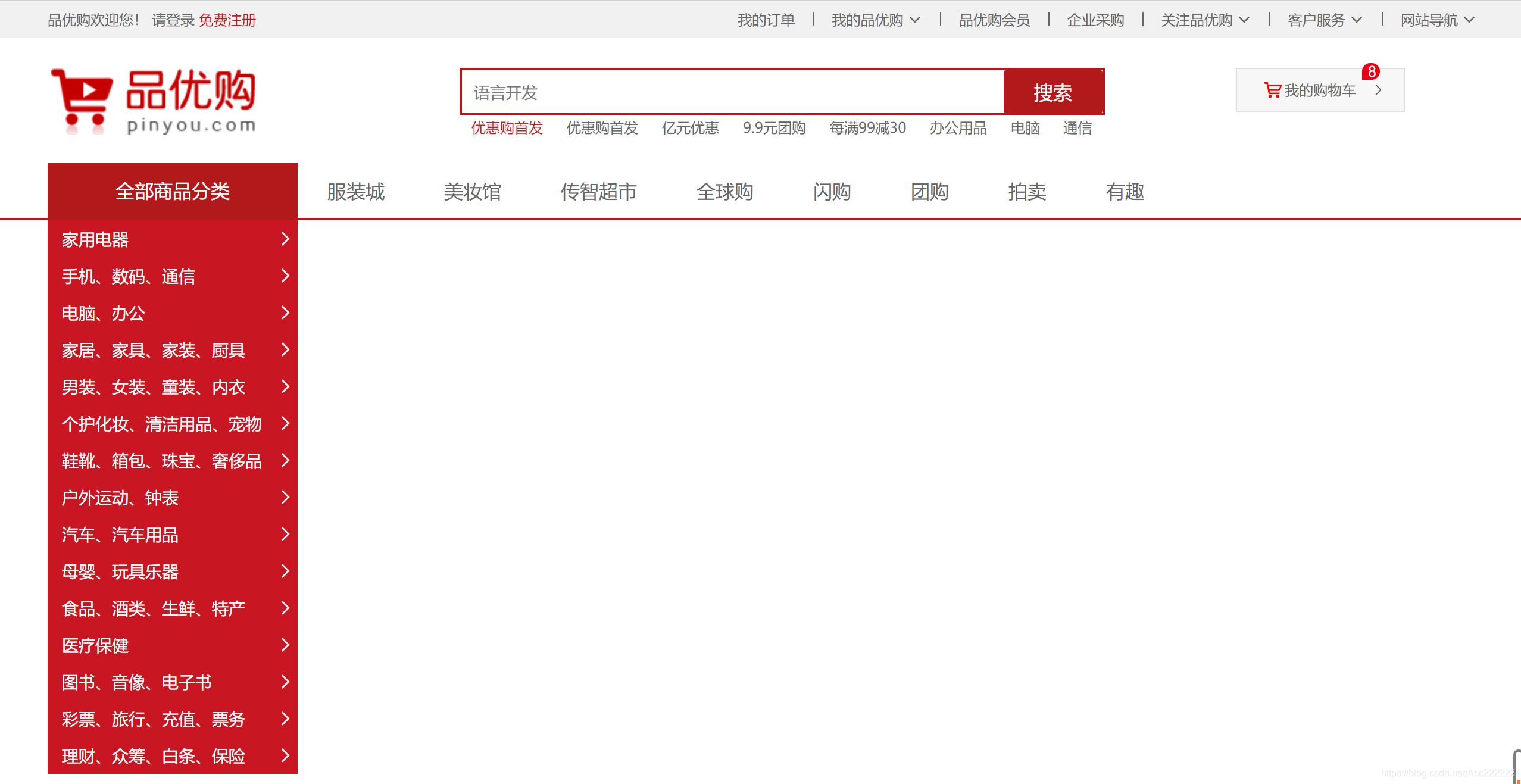This screenshot has height=784, width=1521.
Task: Click the chevron icon beside 电脑、办公
Action: click(285, 313)
